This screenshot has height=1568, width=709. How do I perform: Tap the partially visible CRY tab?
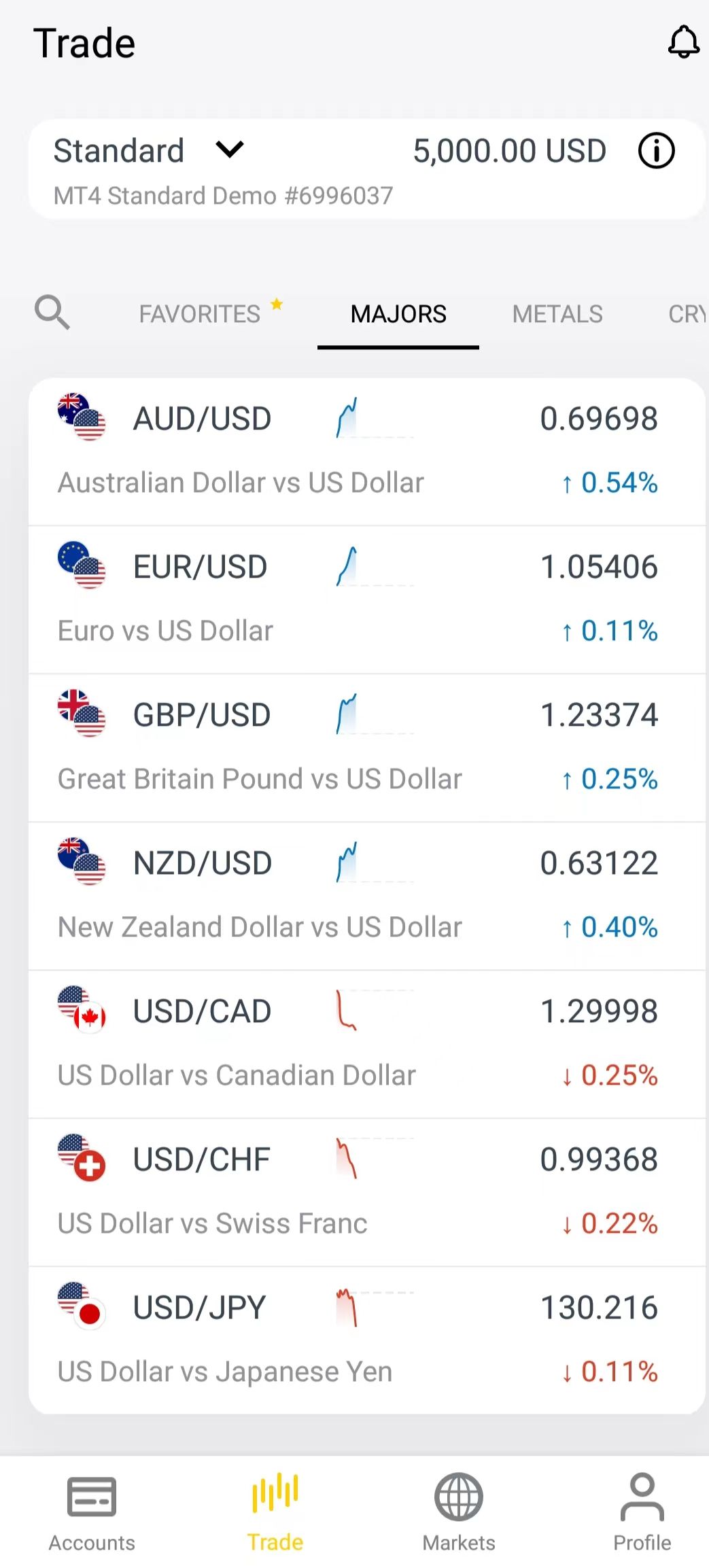tap(688, 314)
